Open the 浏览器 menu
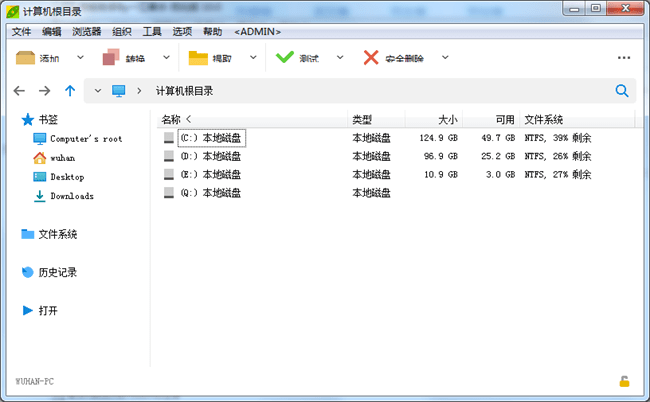This screenshot has height=402, width=650. tap(87, 32)
